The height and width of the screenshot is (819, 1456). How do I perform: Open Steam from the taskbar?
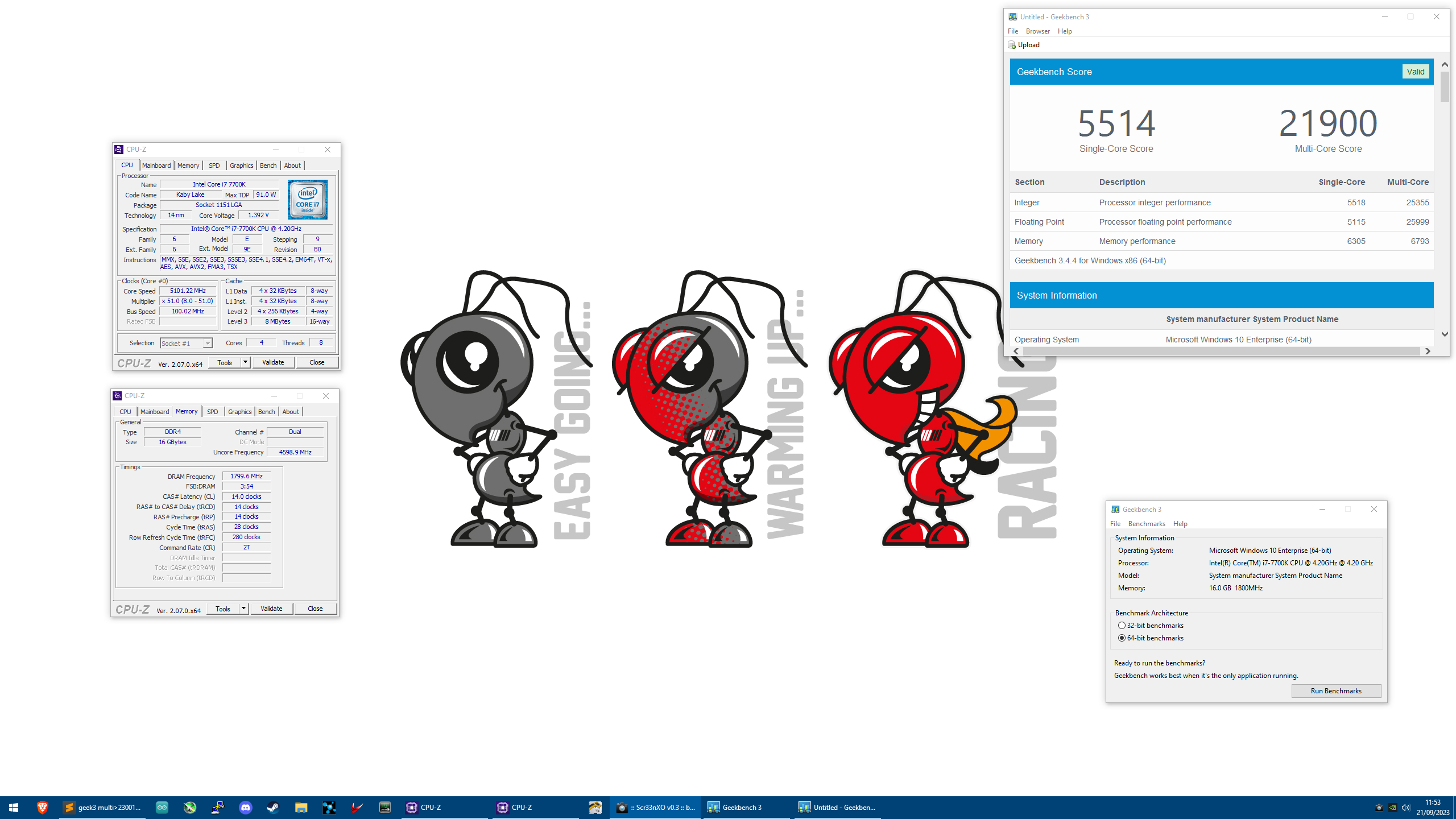[x=273, y=807]
